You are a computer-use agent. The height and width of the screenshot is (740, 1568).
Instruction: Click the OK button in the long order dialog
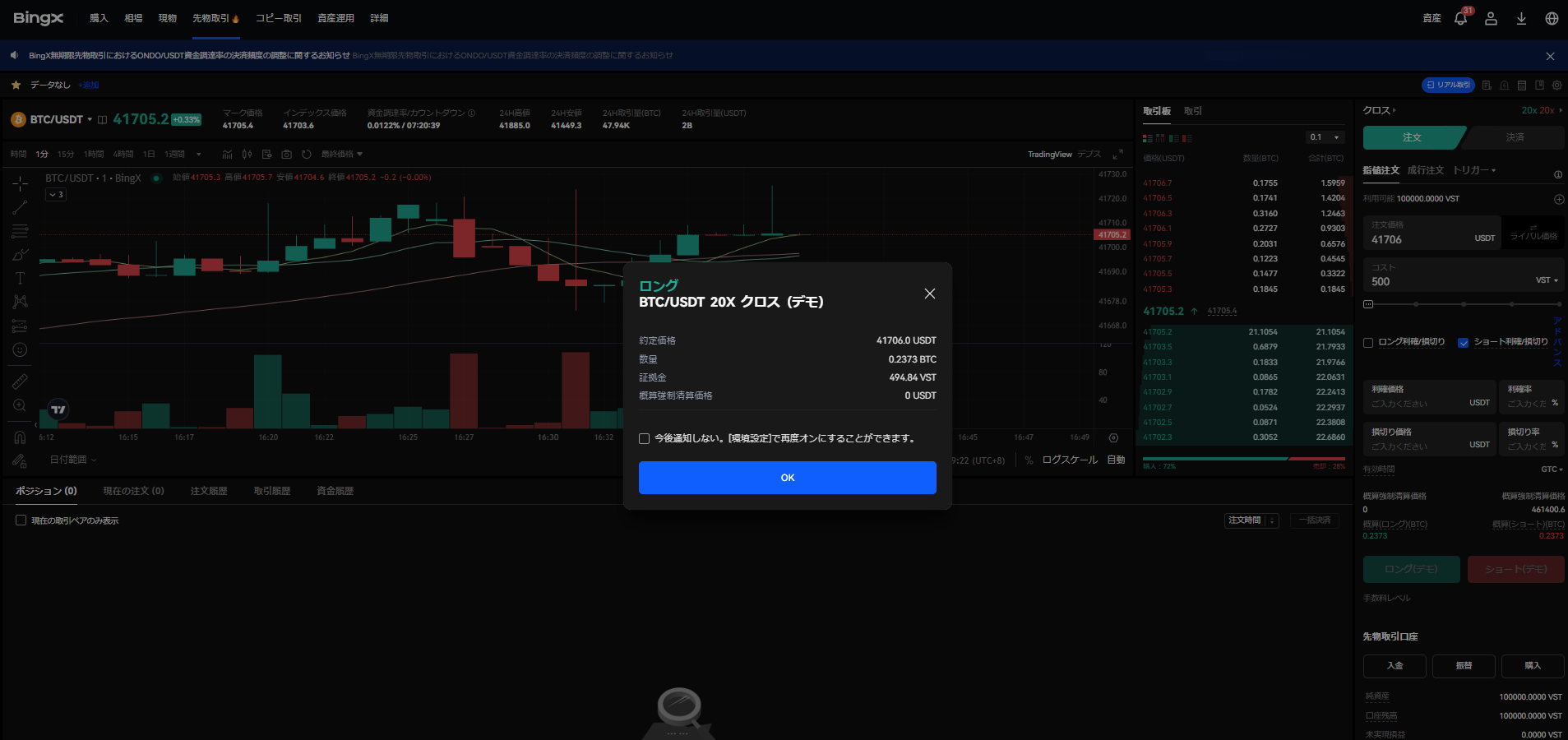coord(787,478)
